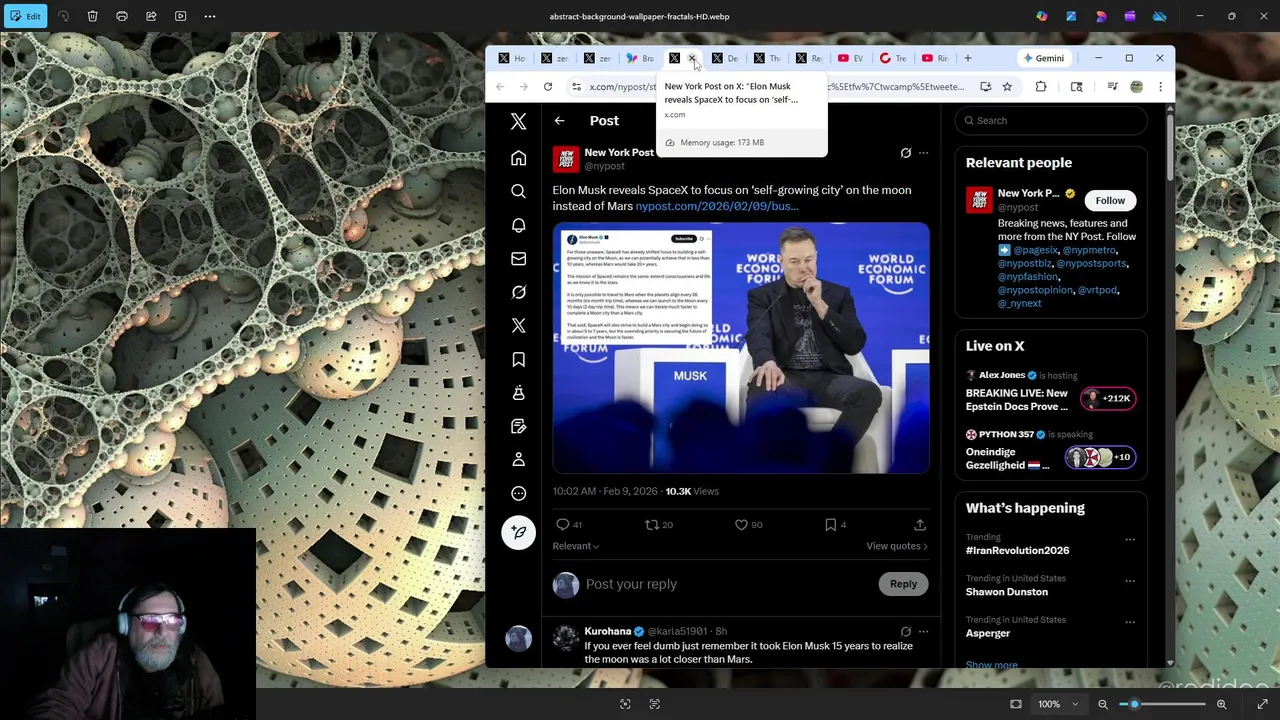Share the post via upload icon
Image resolution: width=1280 pixels, height=720 pixels.
(x=919, y=524)
